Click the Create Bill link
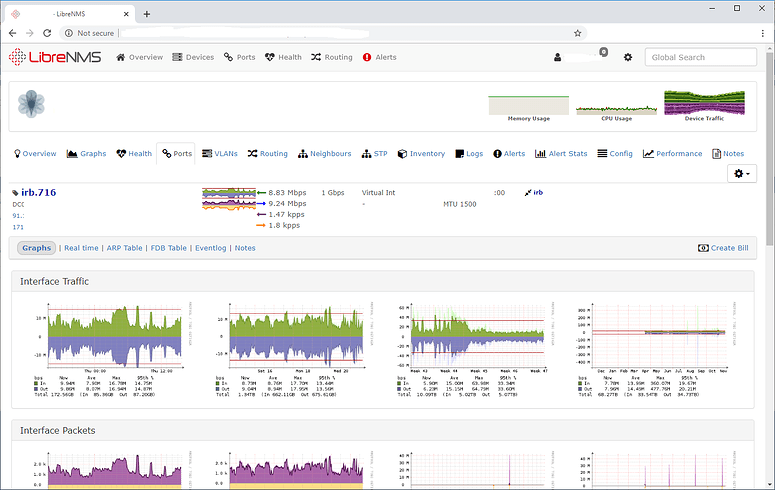The width and height of the screenshot is (775, 490). 723,248
